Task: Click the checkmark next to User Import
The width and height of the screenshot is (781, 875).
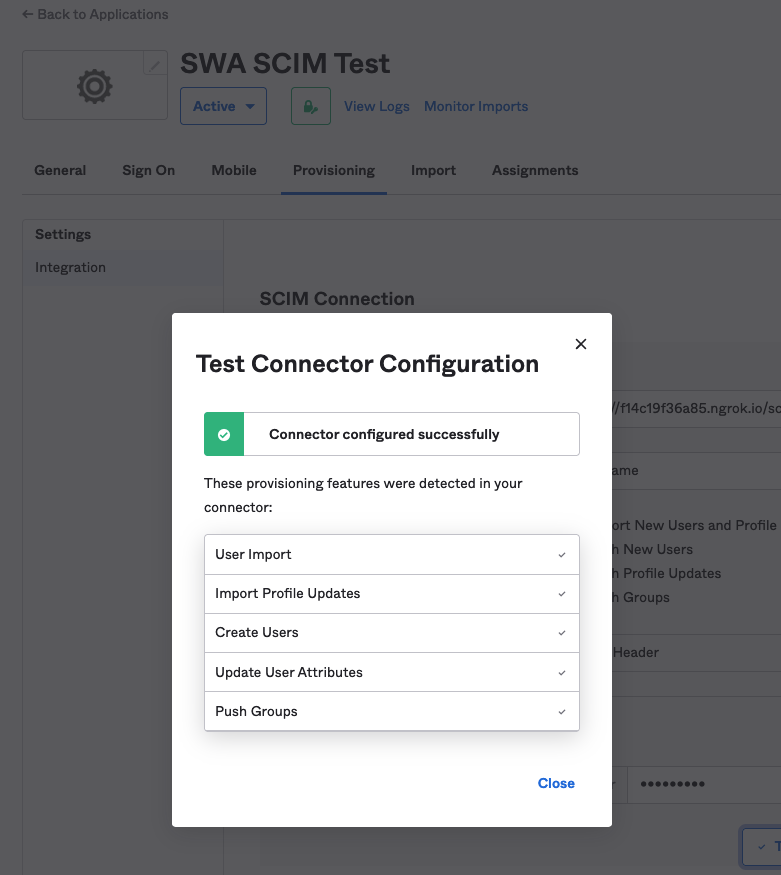Action: point(562,555)
